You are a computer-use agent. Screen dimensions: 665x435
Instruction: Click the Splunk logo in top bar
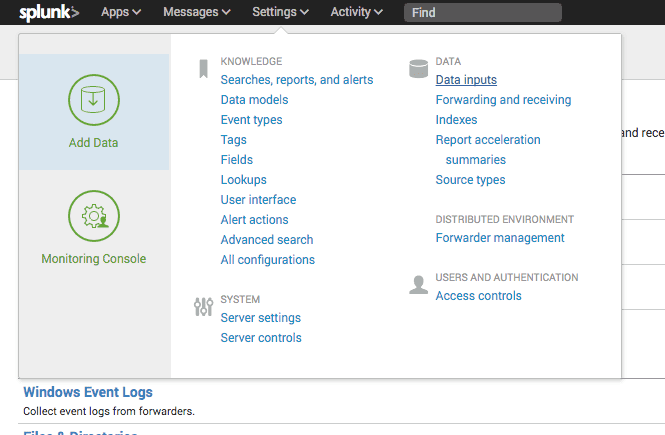pos(49,13)
